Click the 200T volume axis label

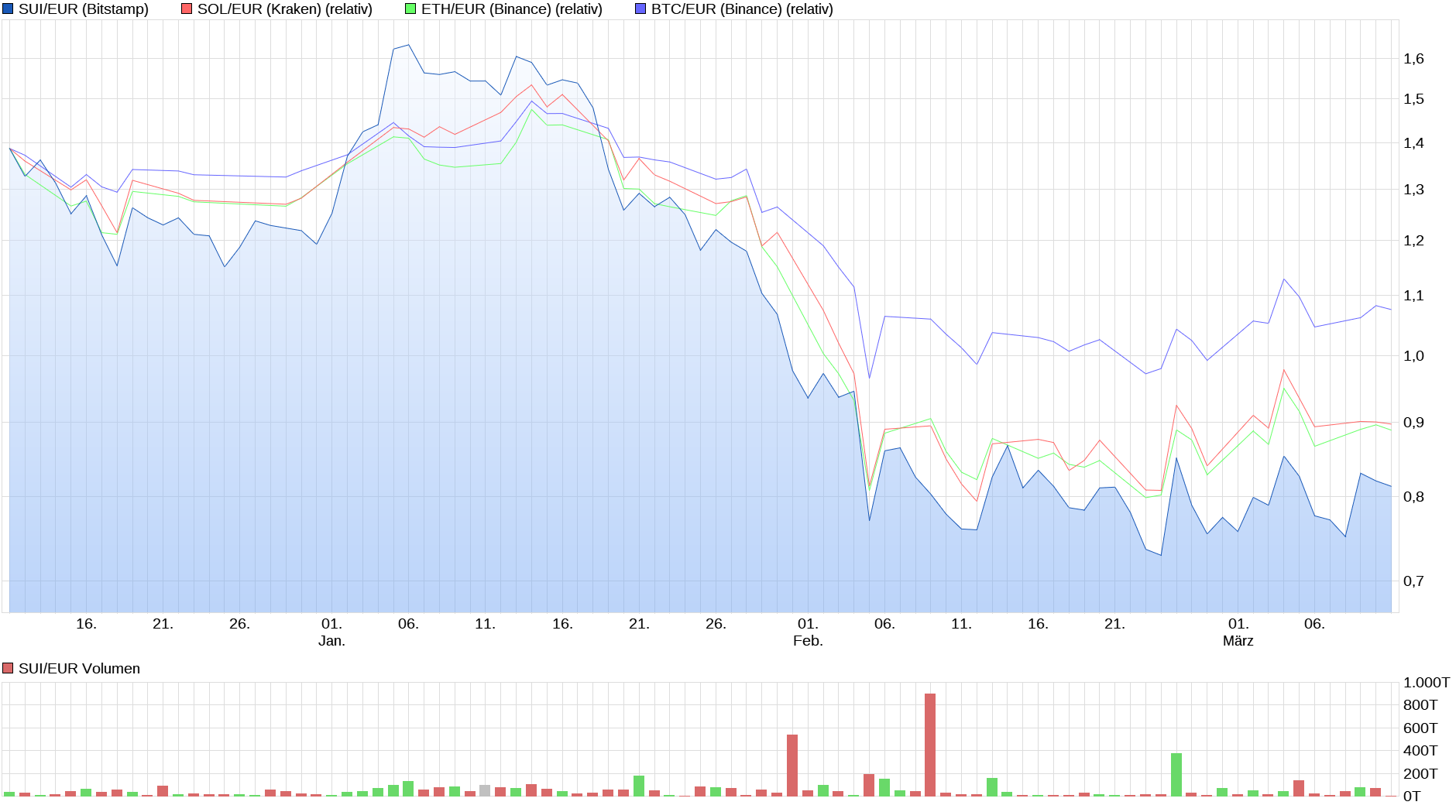click(x=1420, y=774)
